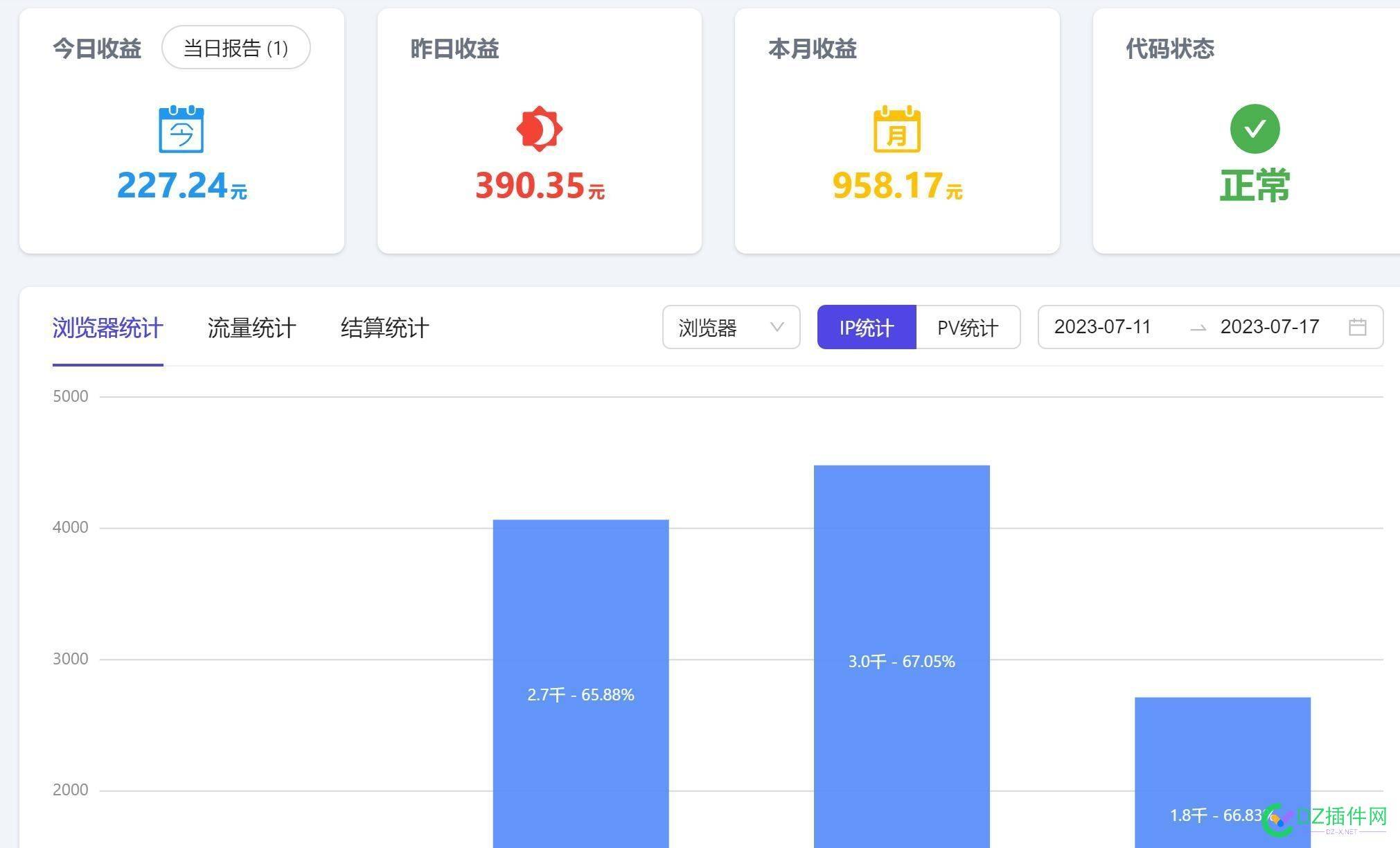Open the date range calendar icon
The image size is (1400, 848).
(1358, 327)
